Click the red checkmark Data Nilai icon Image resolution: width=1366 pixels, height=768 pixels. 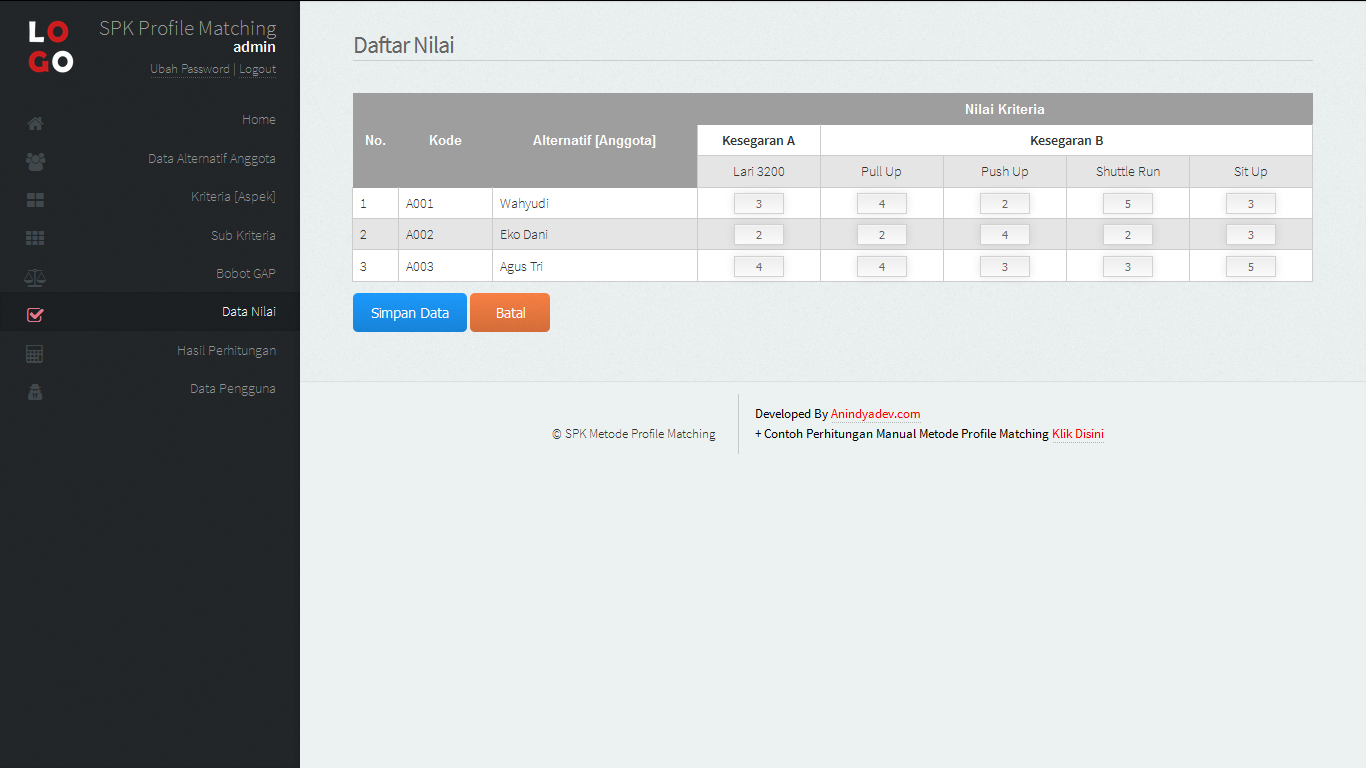pyautogui.click(x=35, y=314)
